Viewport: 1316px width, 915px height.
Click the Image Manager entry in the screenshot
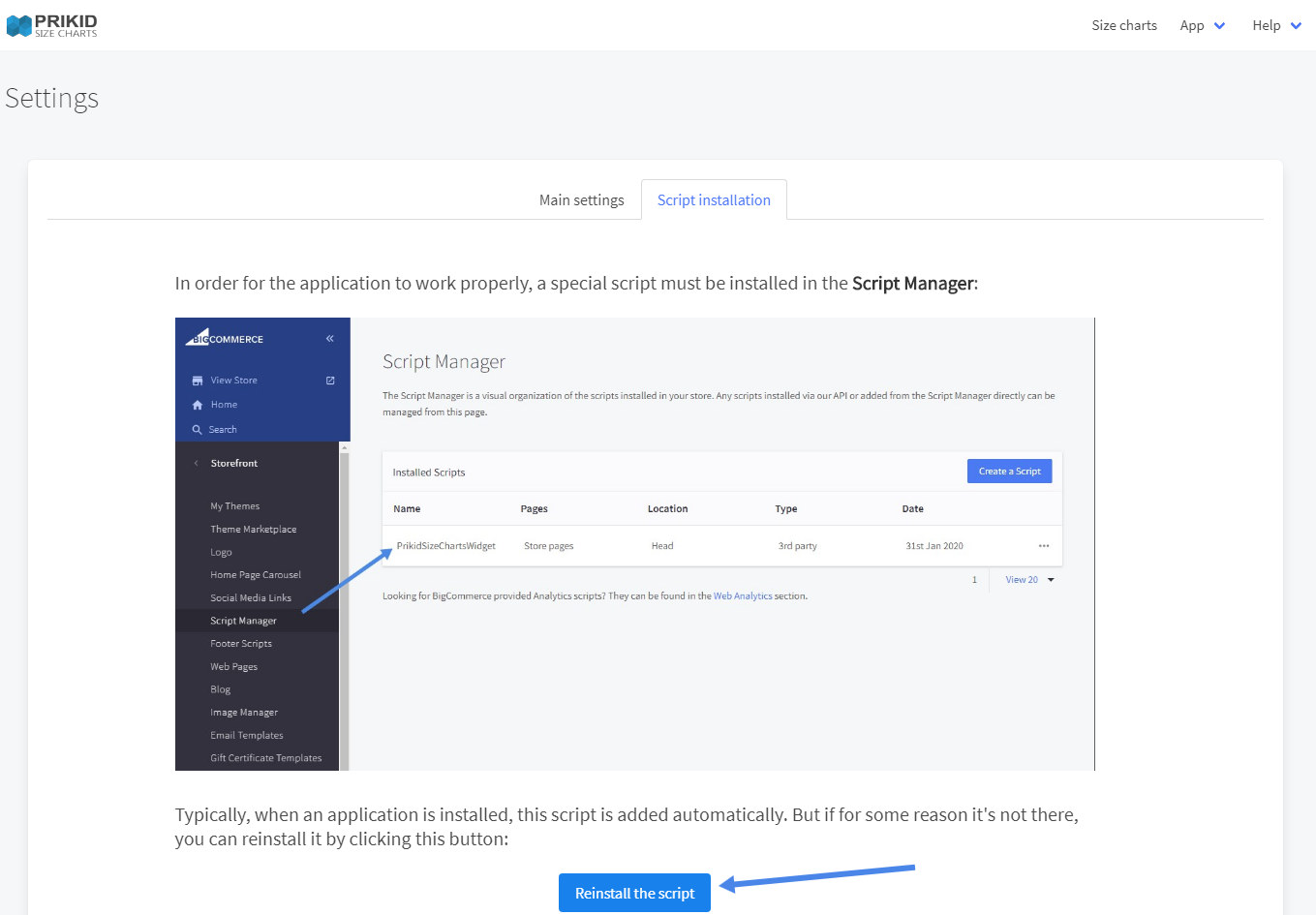(244, 713)
